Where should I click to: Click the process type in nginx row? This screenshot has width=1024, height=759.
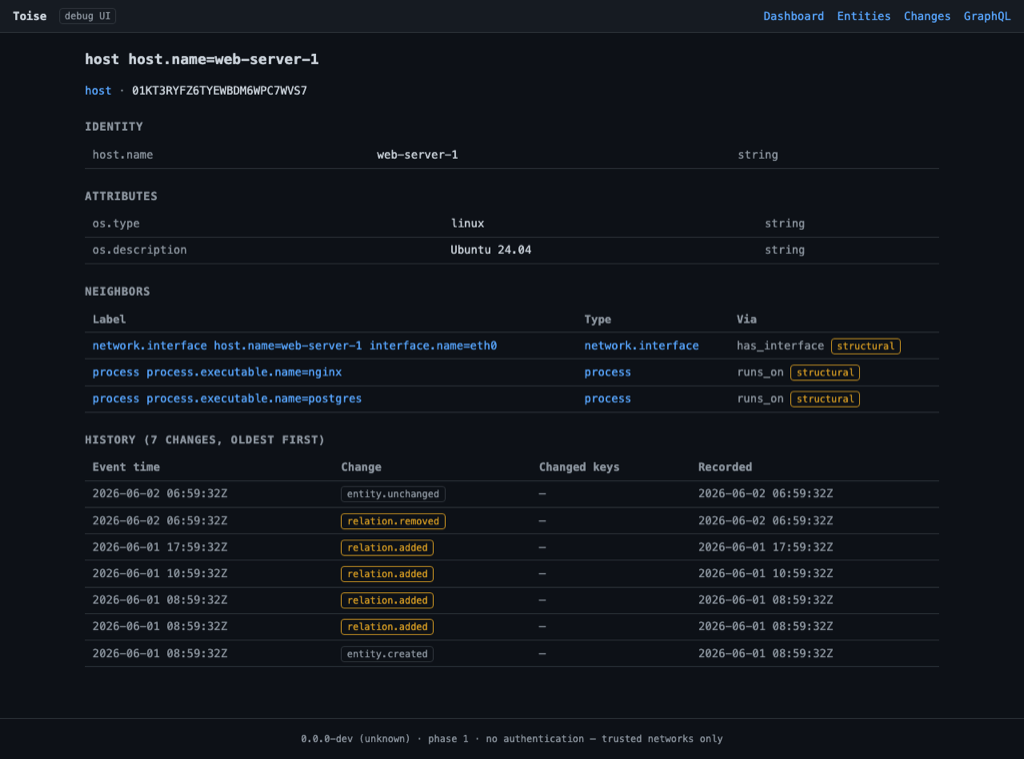point(607,372)
